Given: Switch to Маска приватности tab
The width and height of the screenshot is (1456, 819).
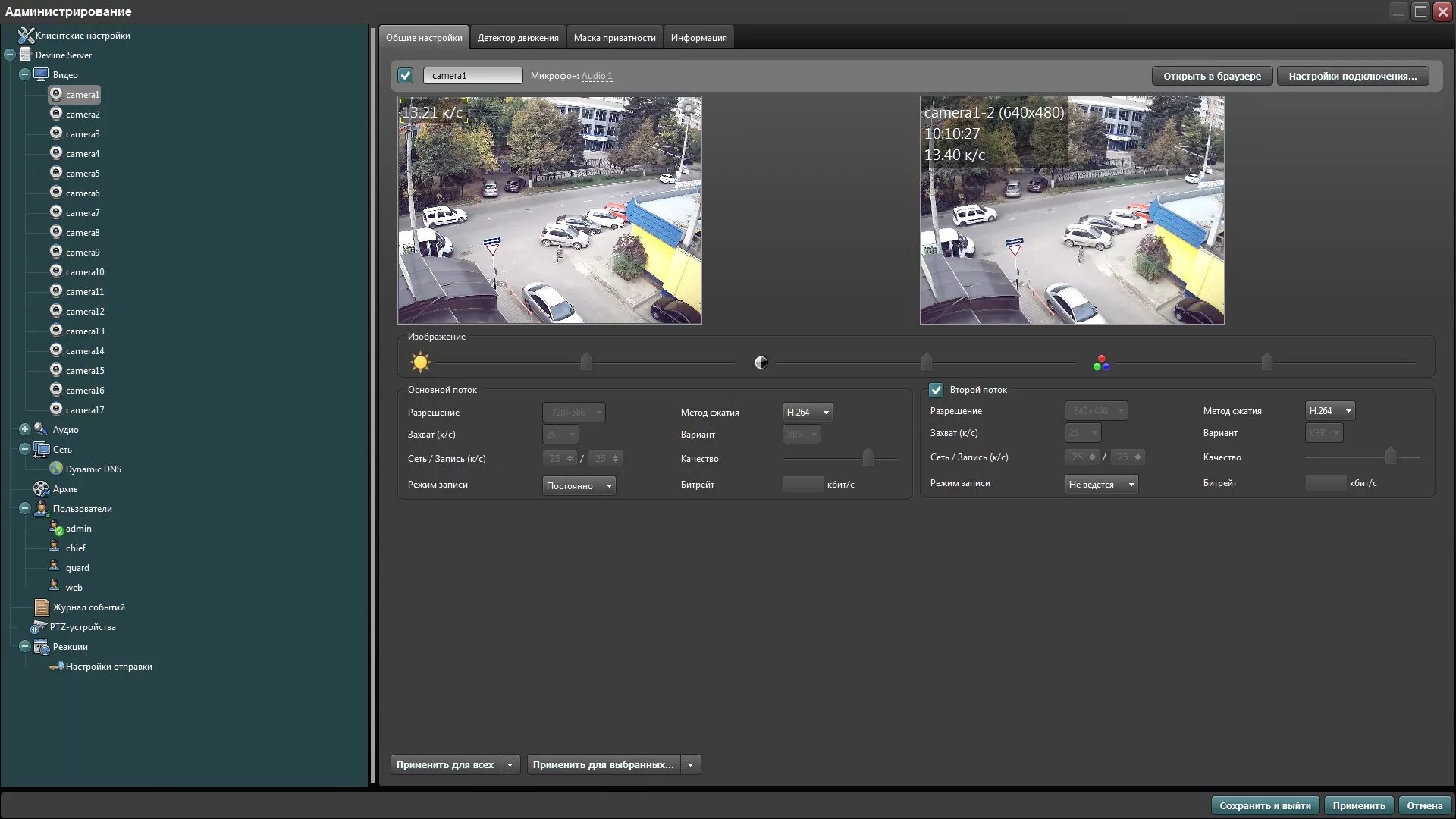Looking at the screenshot, I should tap(614, 37).
